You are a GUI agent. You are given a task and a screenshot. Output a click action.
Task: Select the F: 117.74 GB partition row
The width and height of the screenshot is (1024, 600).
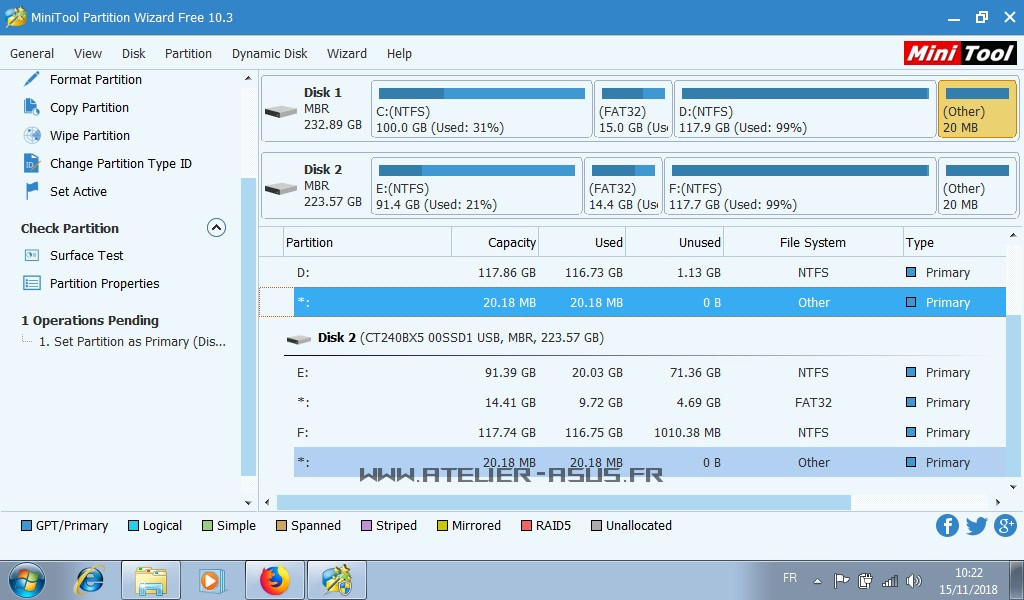(x=632, y=432)
